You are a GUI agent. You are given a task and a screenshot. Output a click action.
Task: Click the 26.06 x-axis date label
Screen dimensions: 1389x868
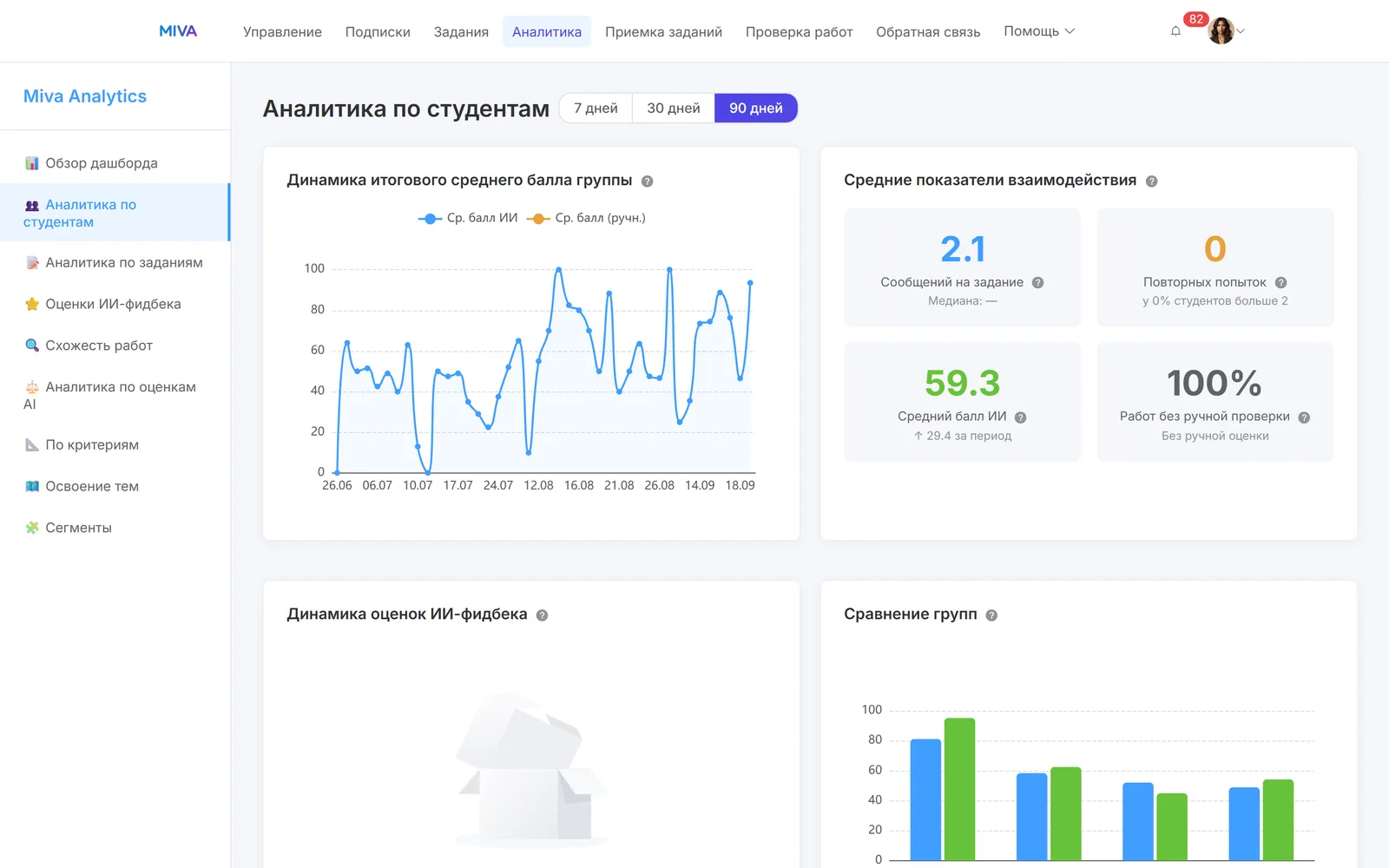(337, 485)
